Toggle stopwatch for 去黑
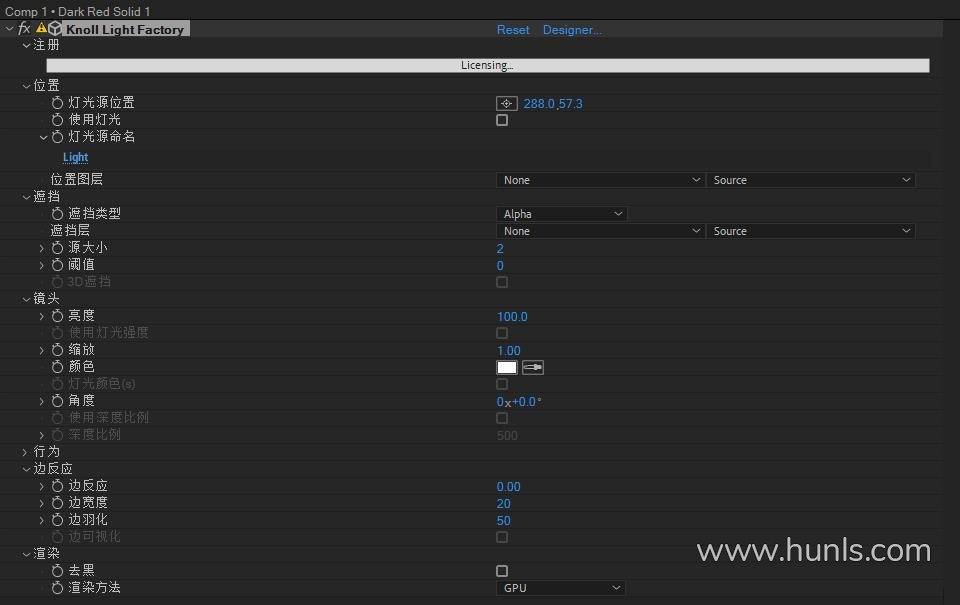 click(x=58, y=571)
